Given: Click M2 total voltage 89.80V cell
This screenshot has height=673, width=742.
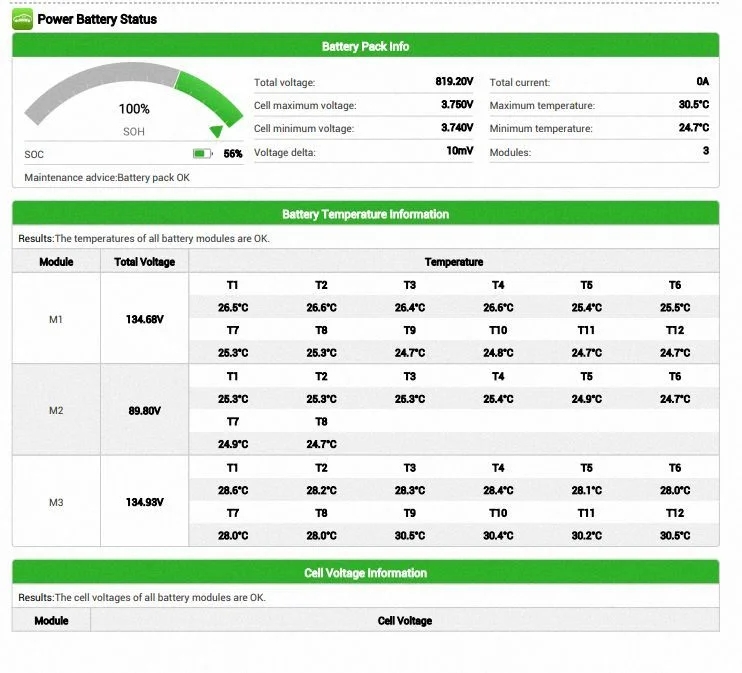Looking at the screenshot, I should coord(144,410).
